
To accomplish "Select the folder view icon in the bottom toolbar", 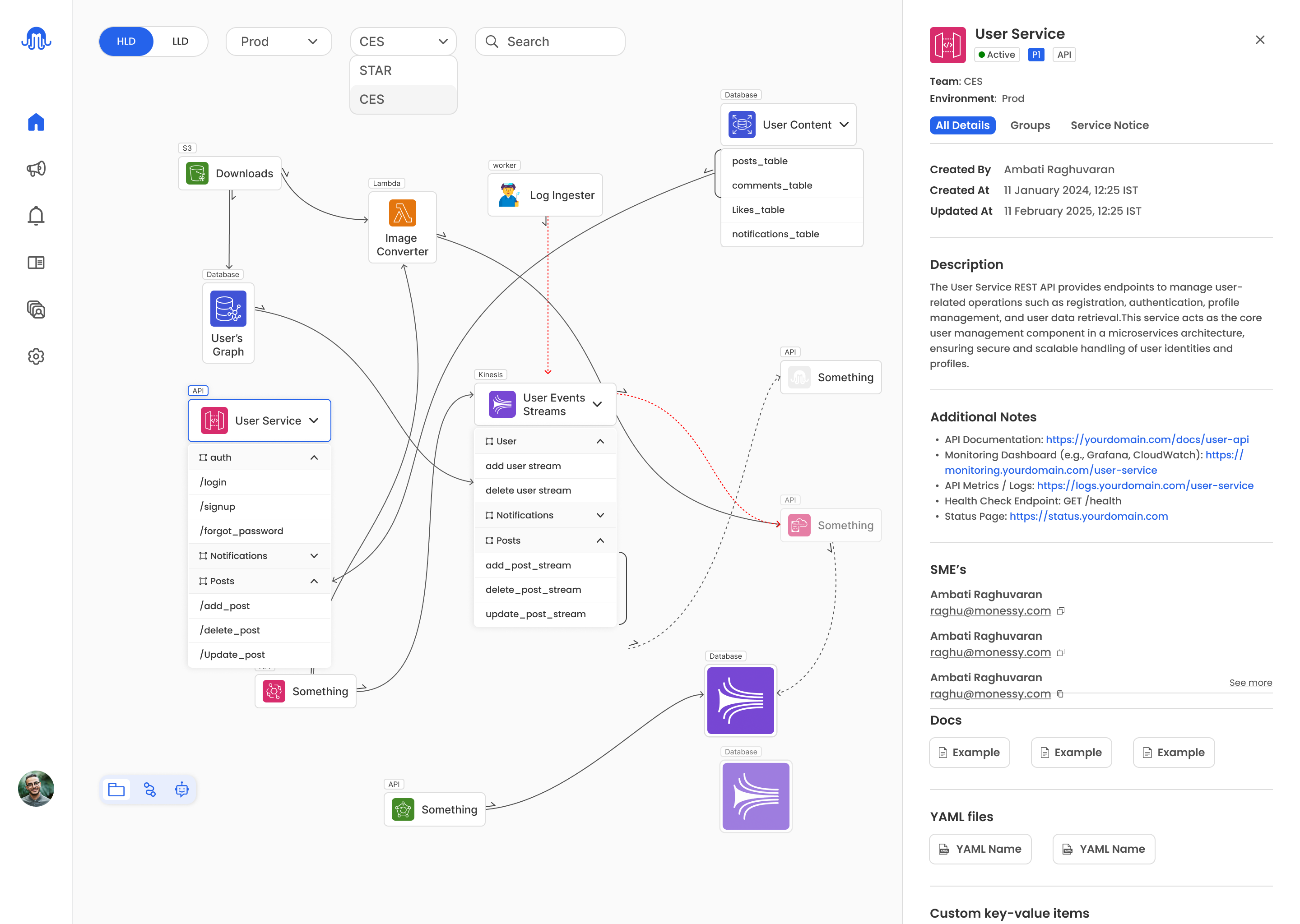I will (116, 790).
